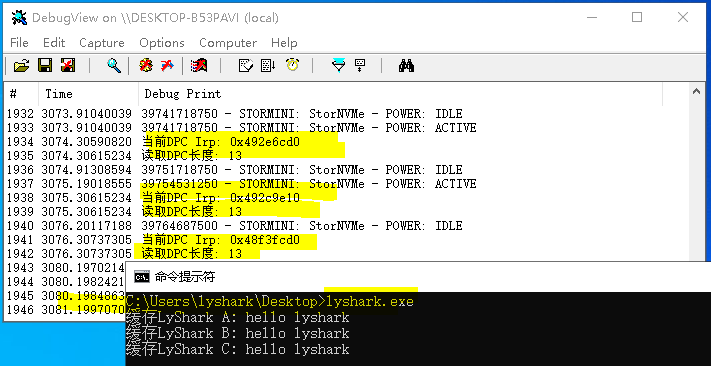Toggle the Capture magnifying glass icon
711x366 pixels.
(x=114, y=66)
